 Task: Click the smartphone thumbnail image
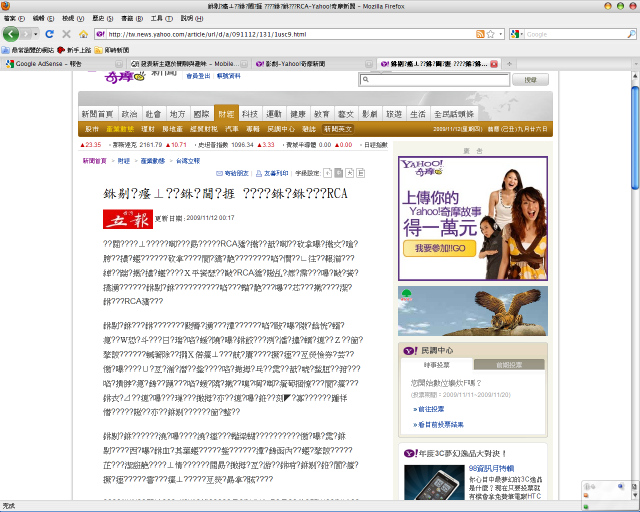434,482
